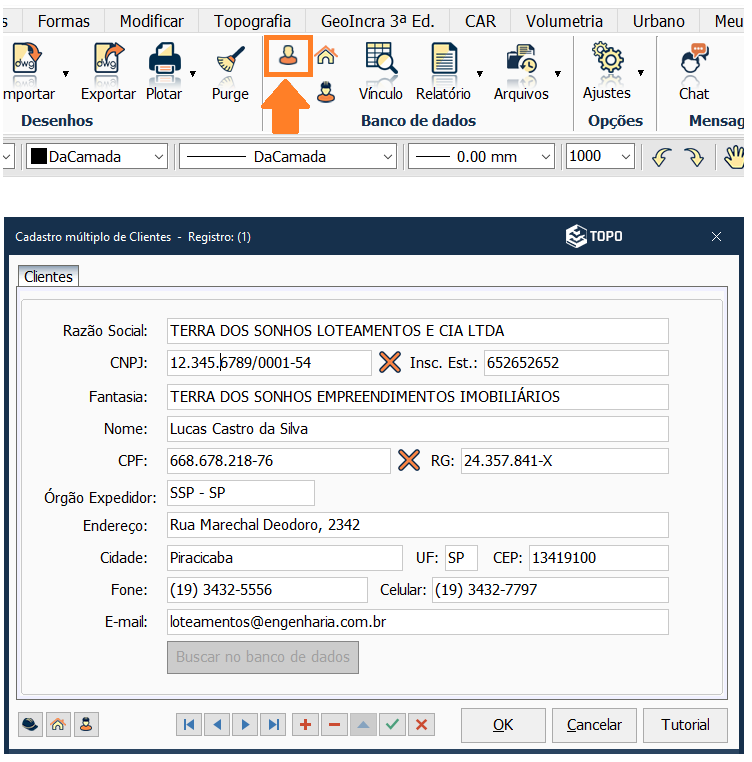752x762 pixels.
Task: Switch to the Volumetria ribbon tab
Action: (x=564, y=21)
